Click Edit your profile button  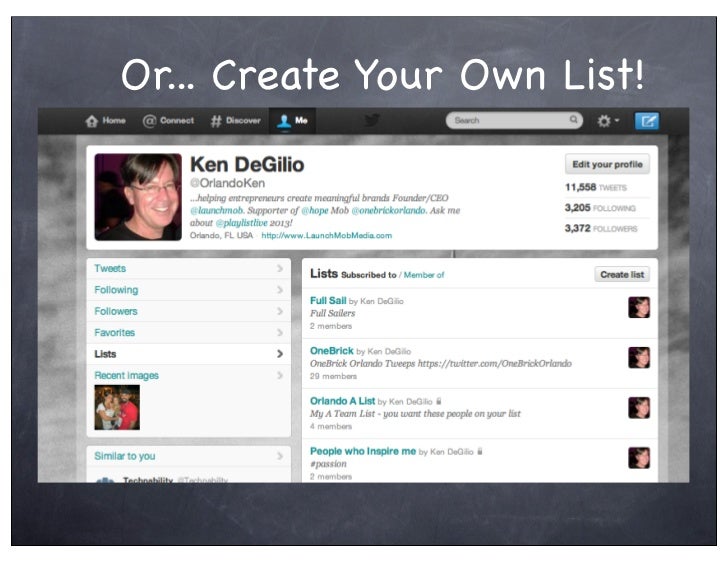tap(607, 164)
